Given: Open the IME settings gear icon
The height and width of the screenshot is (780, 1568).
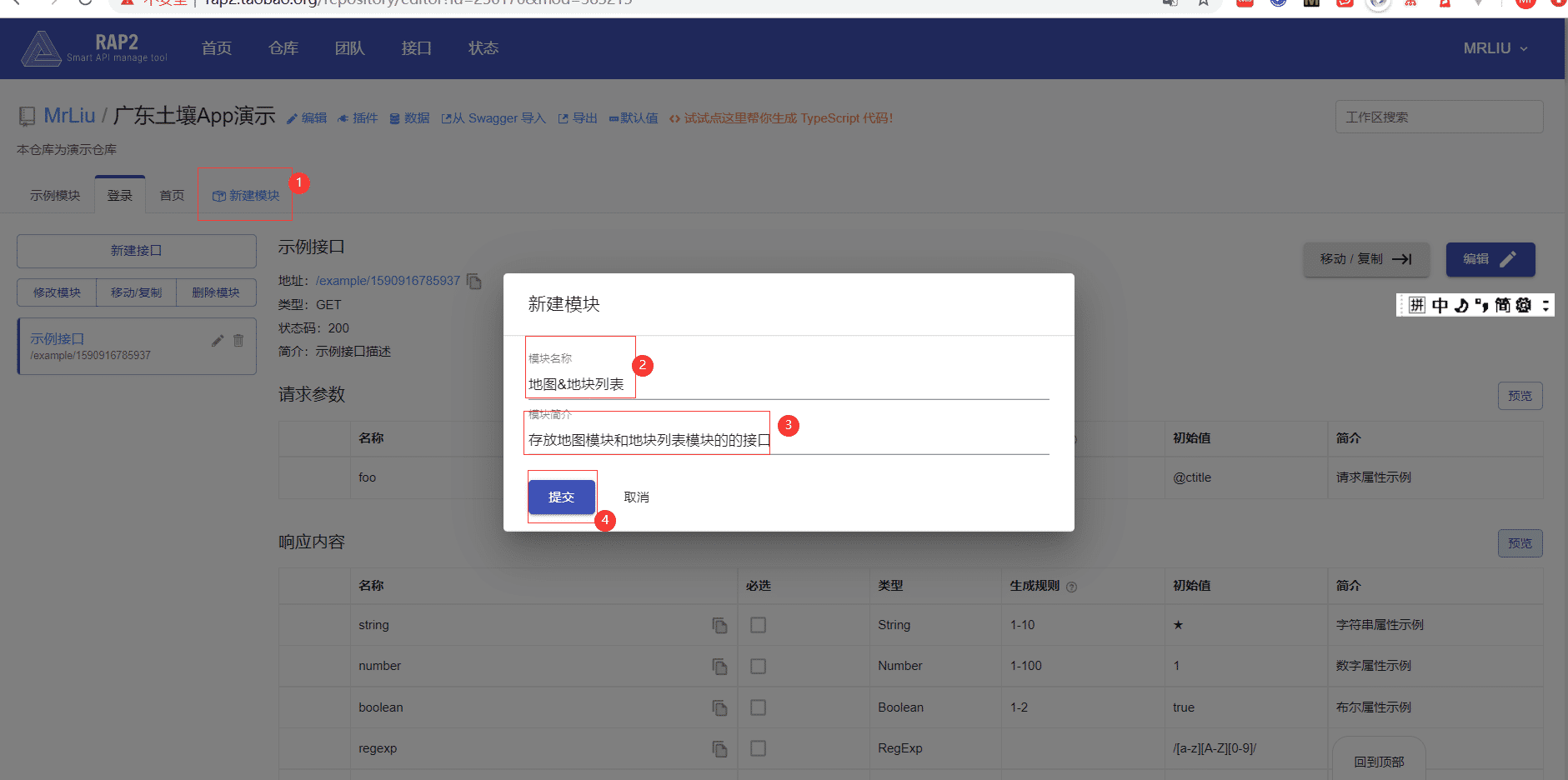Looking at the screenshot, I should point(1524,305).
